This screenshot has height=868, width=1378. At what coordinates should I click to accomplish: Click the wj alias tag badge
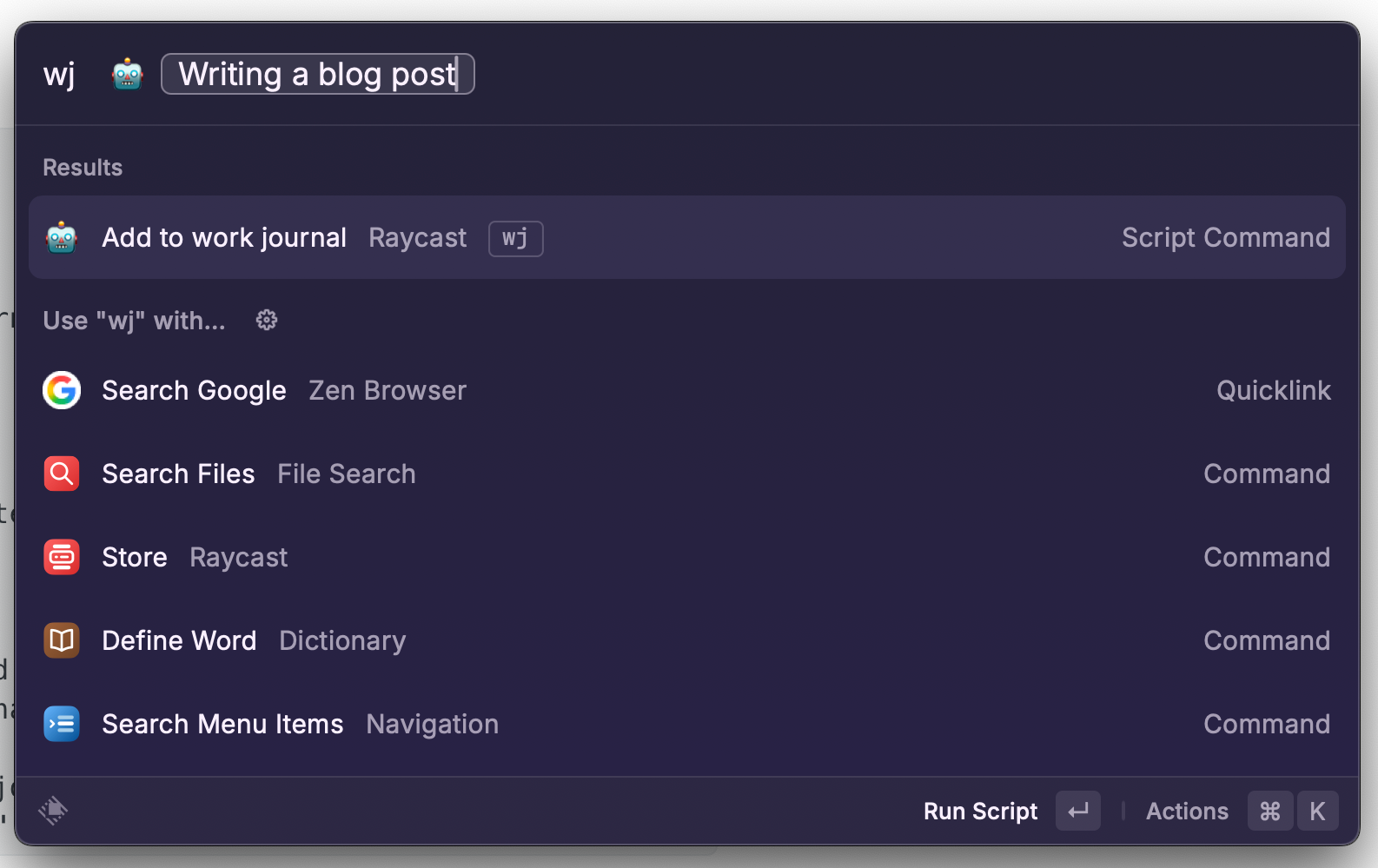tap(516, 239)
